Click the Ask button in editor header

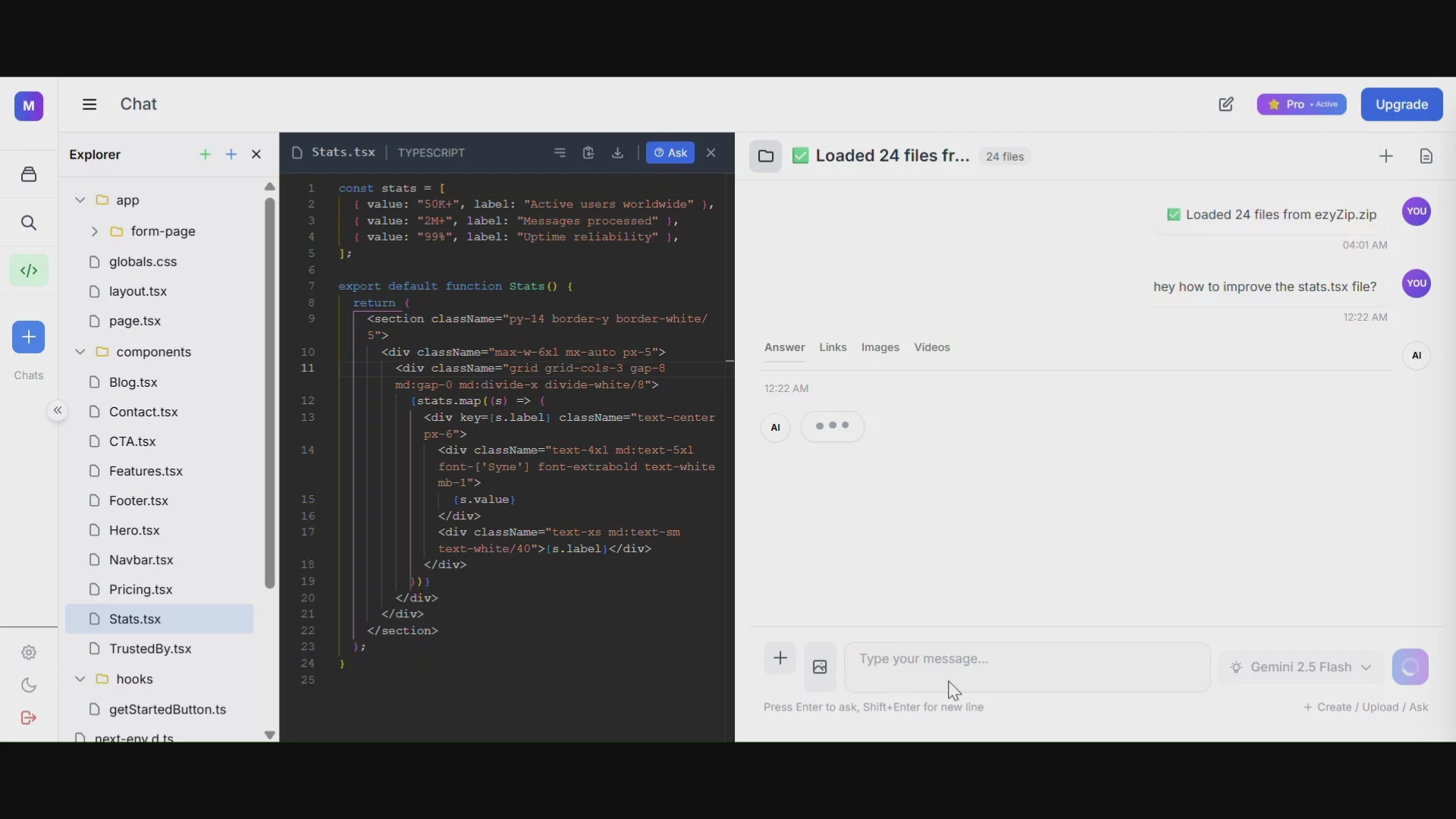[x=670, y=153]
